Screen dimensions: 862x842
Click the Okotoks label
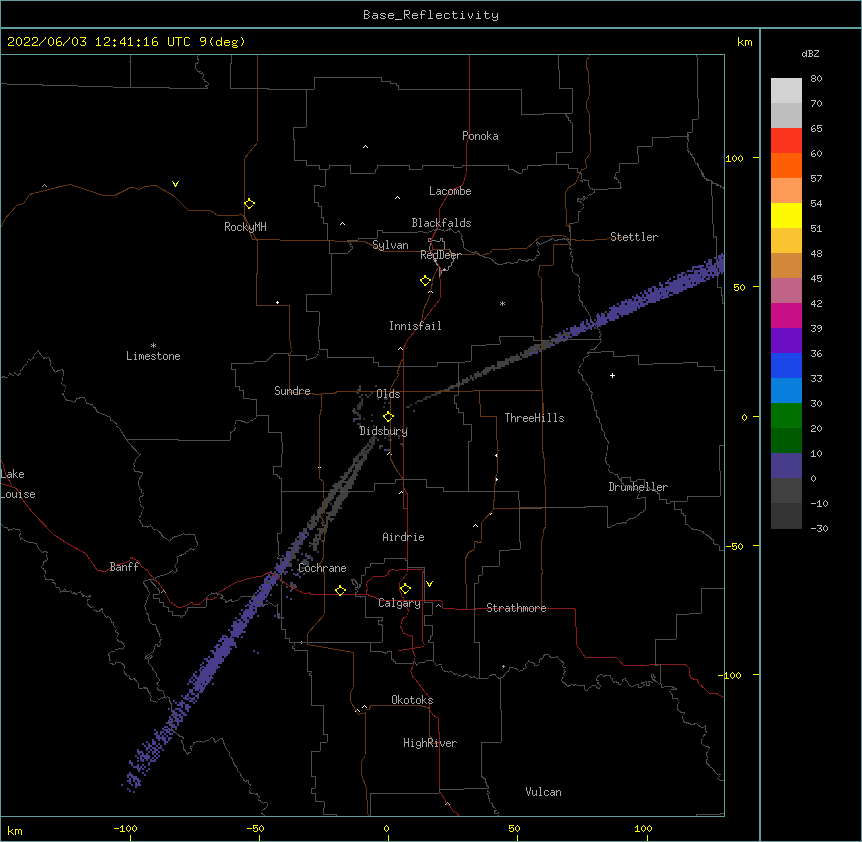click(x=412, y=700)
